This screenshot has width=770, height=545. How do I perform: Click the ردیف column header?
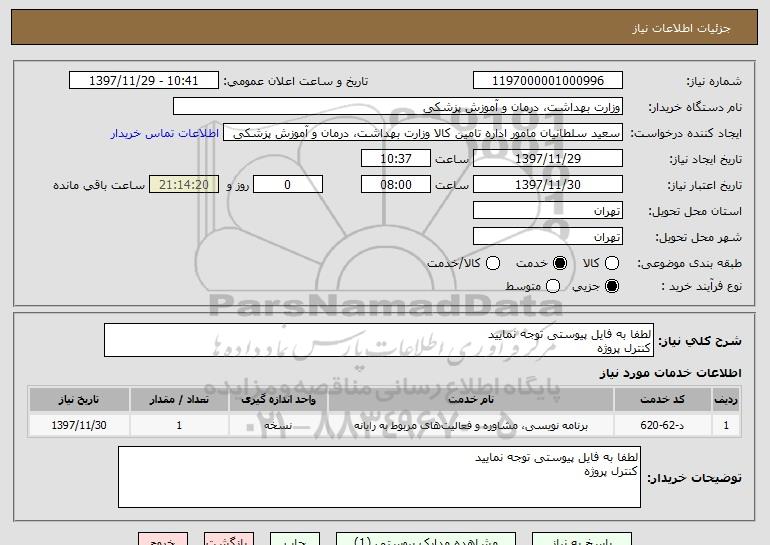pyautogui.click(x=726, y=400)
